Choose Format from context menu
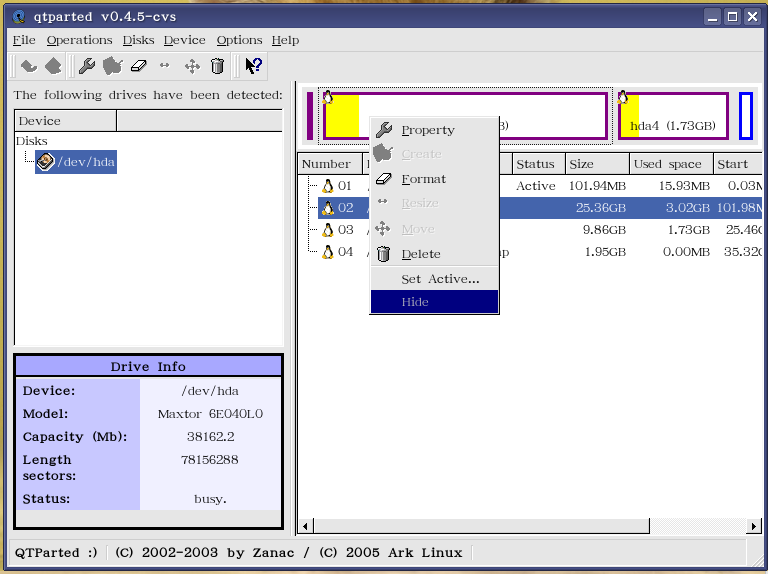Screen dimensions: 768x574 click(x=434, y=179)
